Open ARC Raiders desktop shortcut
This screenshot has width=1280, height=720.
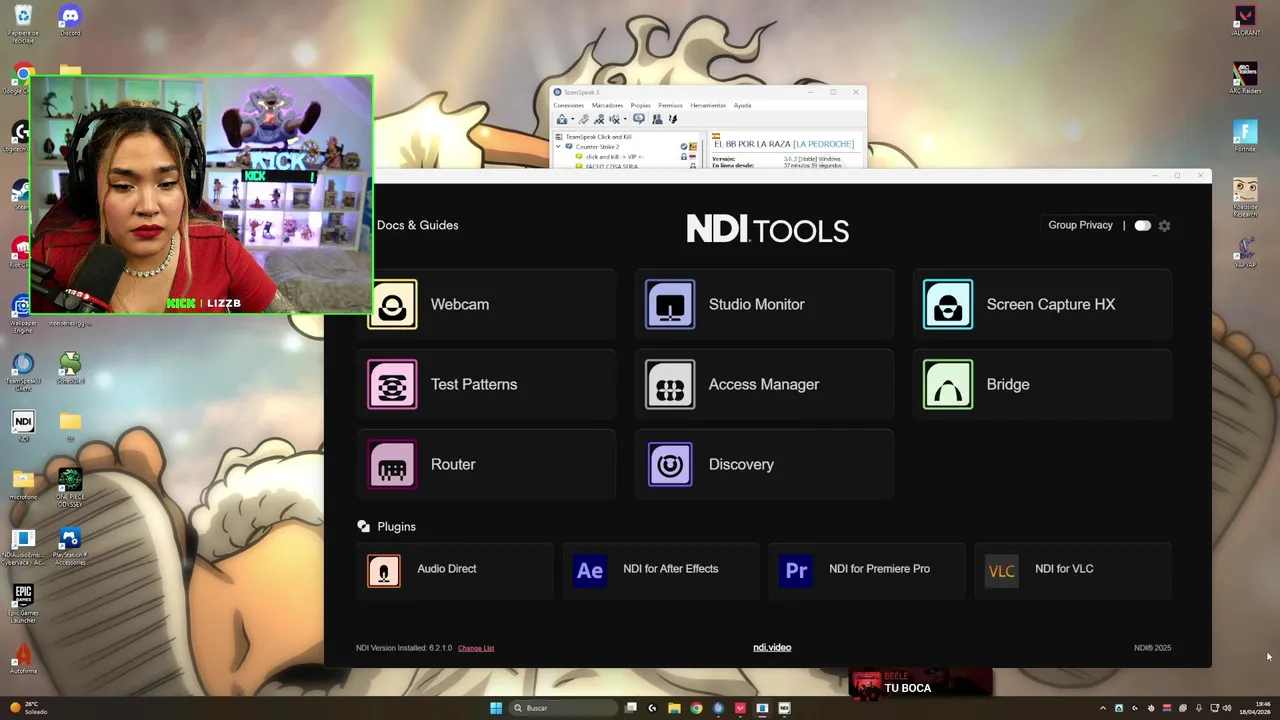[x=1245, y=78]
